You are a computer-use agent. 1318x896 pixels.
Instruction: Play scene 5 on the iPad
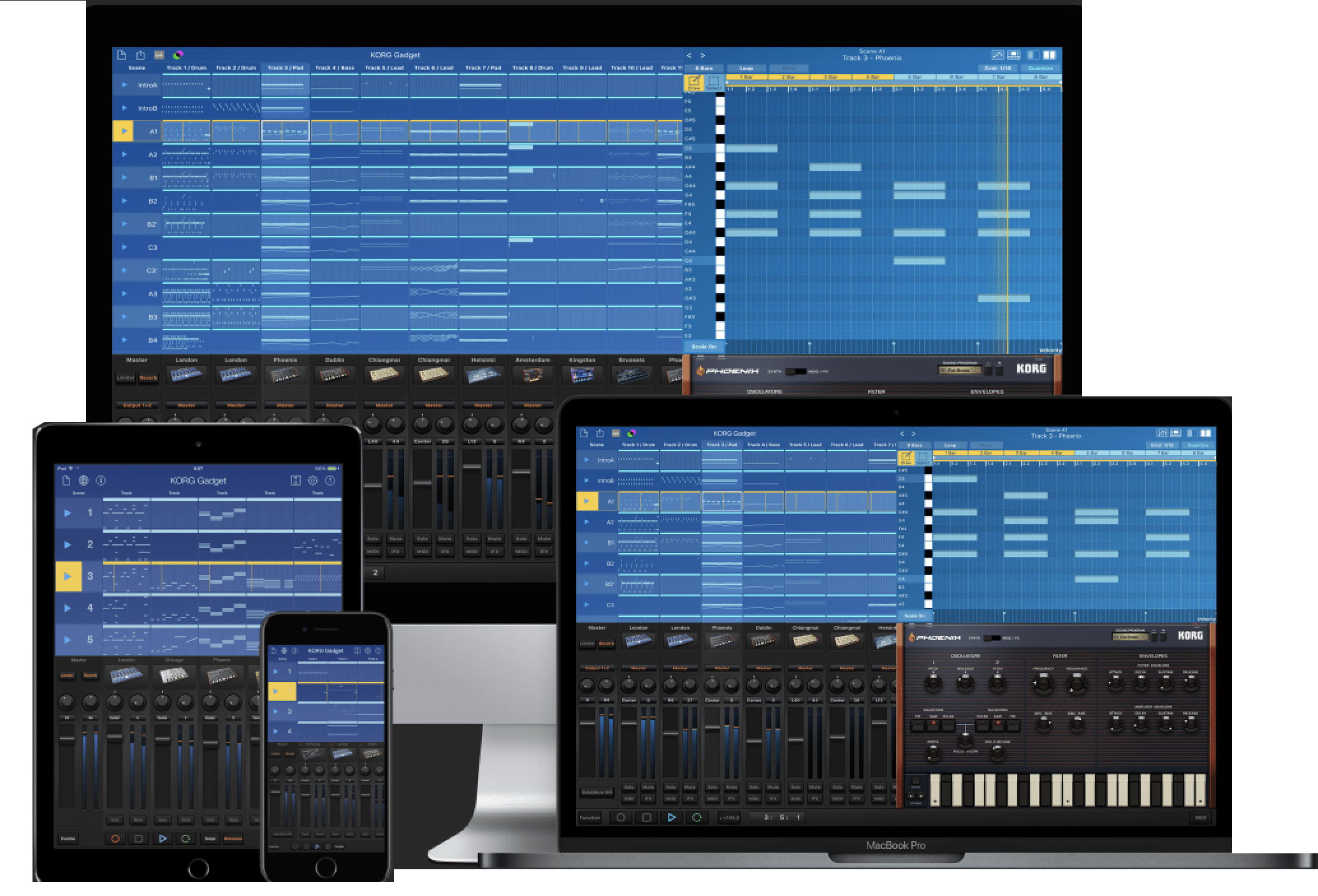pyautogui.click(x=68, y=639)
